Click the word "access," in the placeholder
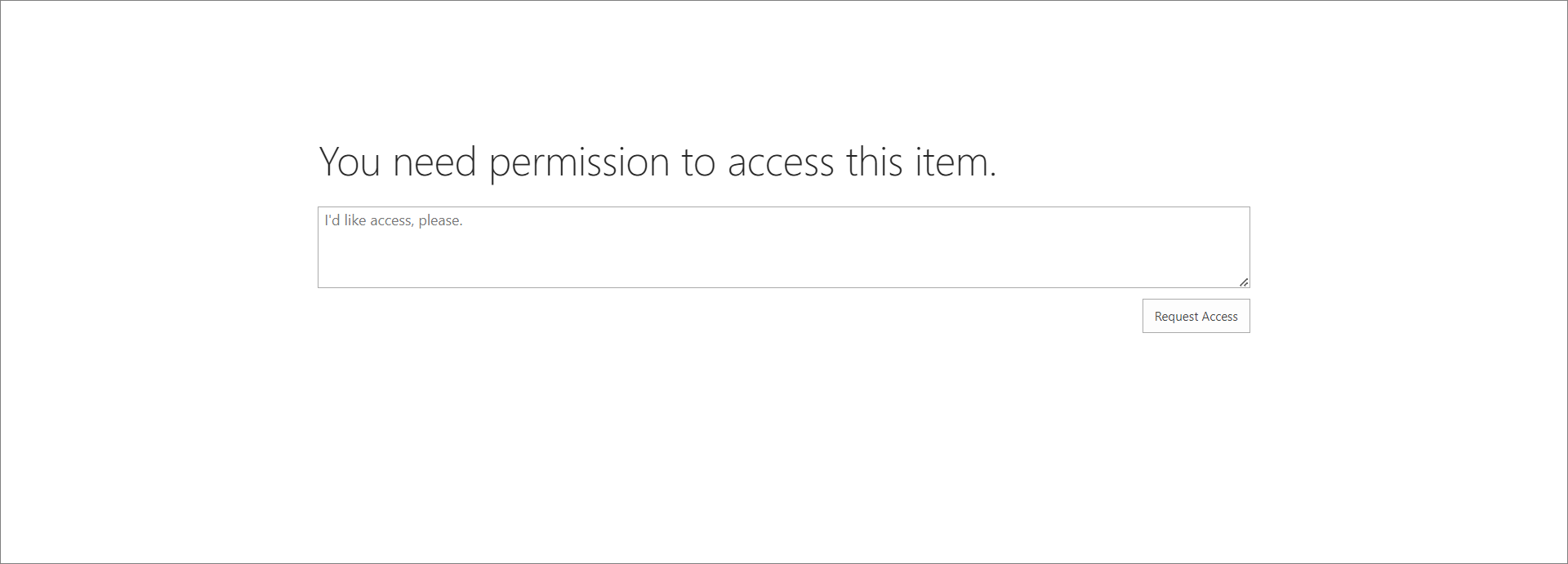Image resolution: width=1568 pixels, height=564 pixels. pos(392,220)
